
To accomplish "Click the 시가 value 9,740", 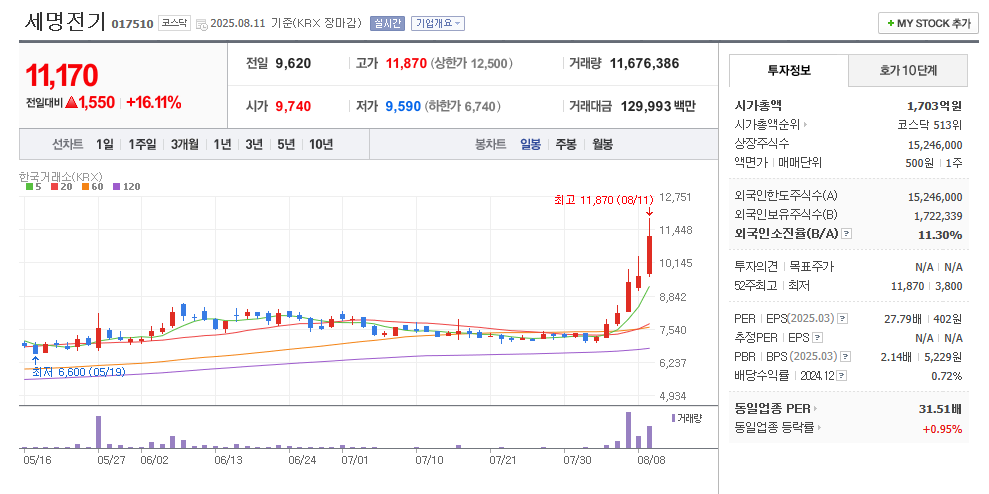I will [293, 106].
